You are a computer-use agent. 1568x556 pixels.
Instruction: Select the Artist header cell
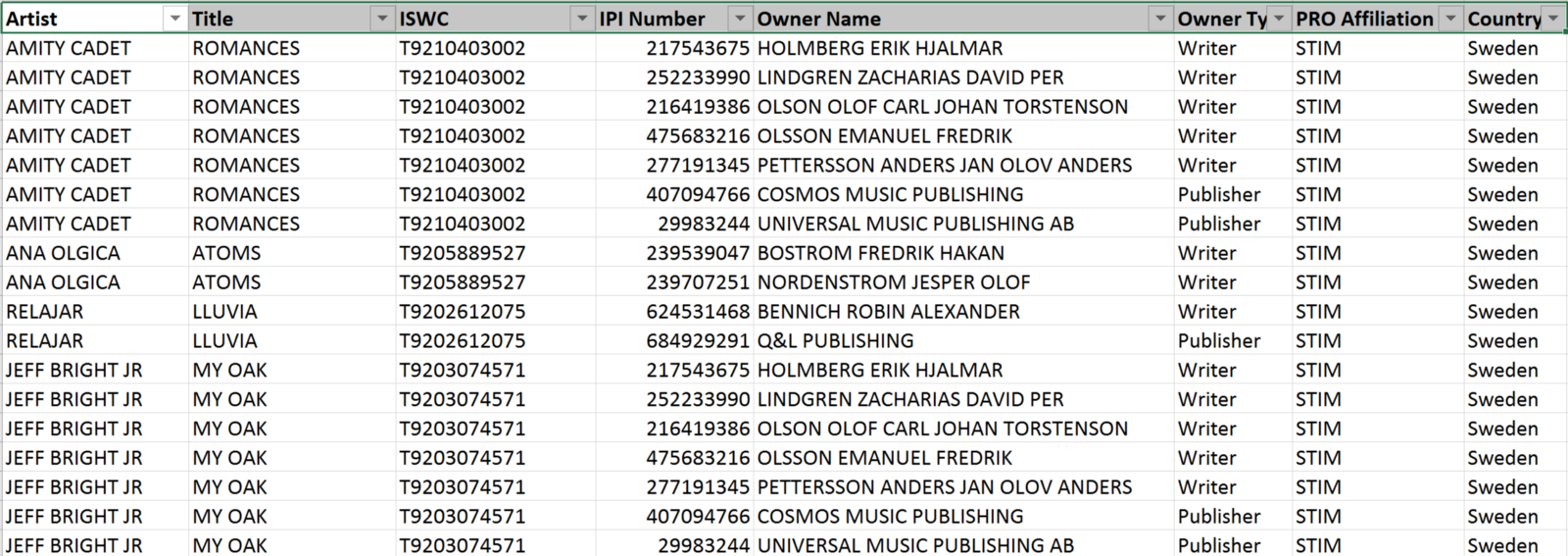(x=95, y=19)
